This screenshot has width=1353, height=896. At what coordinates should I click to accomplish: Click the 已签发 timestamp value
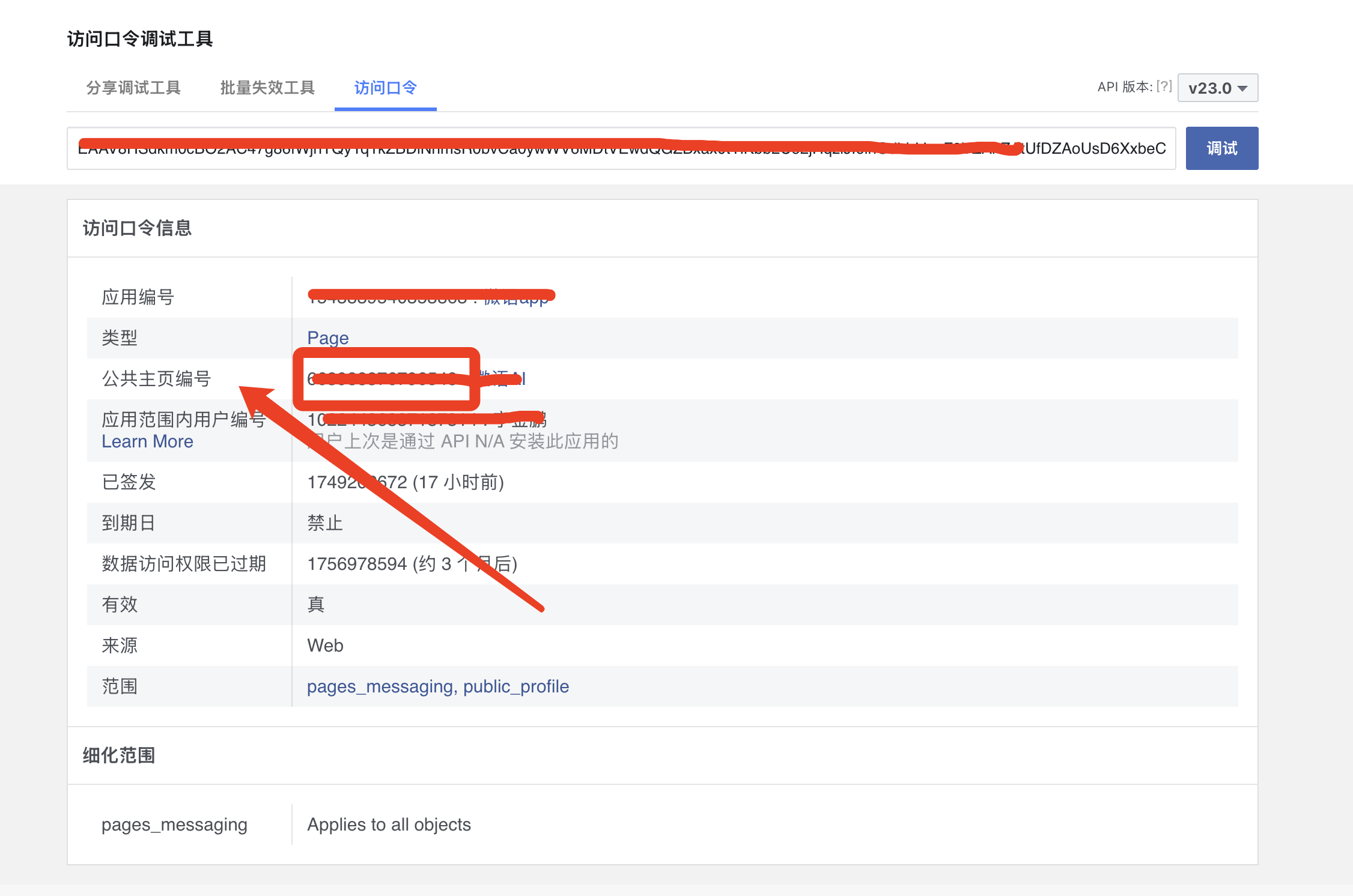click(405, 482)
